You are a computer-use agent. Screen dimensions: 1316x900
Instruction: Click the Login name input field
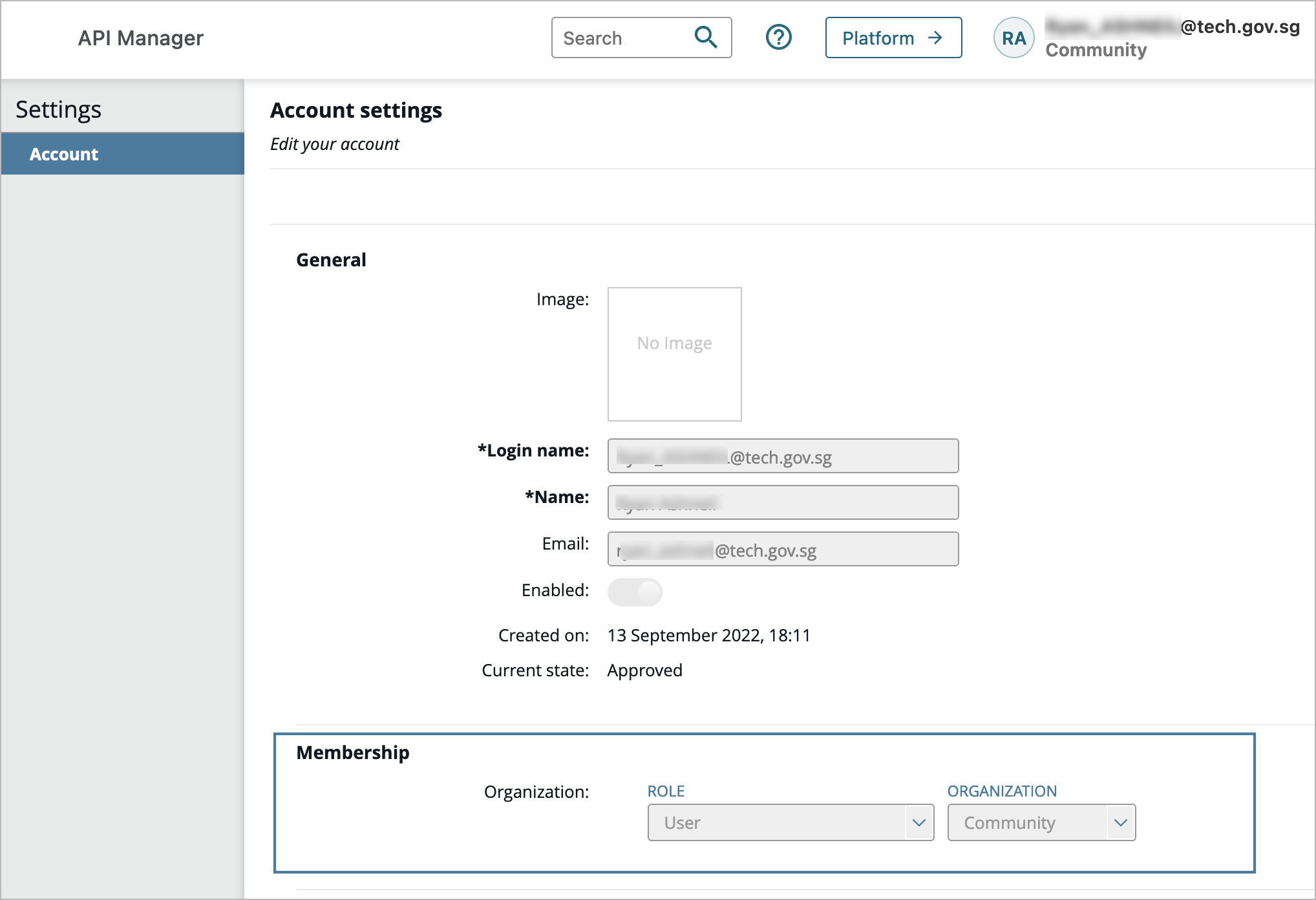click(x=782, y=456)
